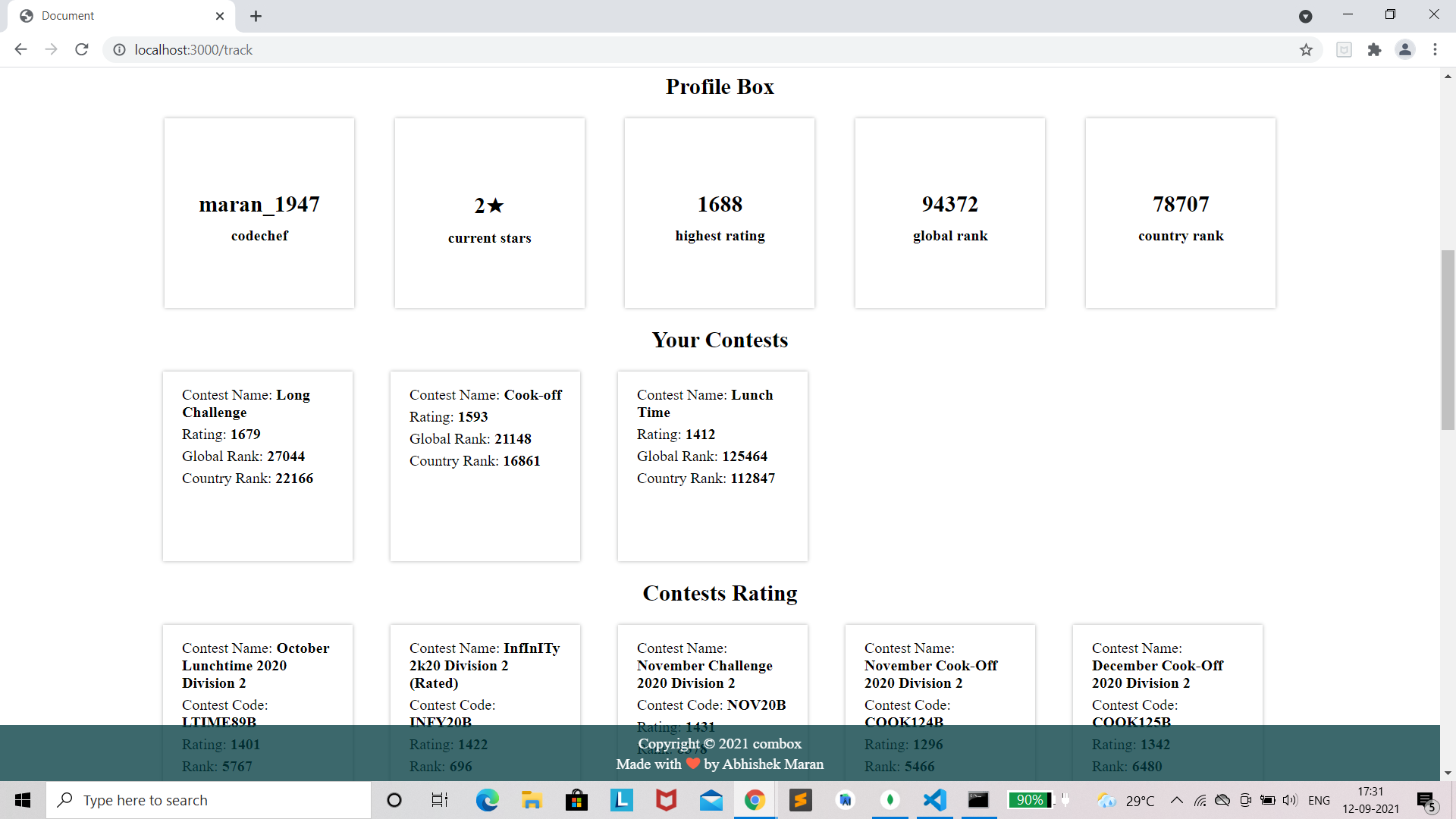This screenshot has width=1456, height=819.
Task: Go back using the back arrow
Action: click(x=20, y=49)
